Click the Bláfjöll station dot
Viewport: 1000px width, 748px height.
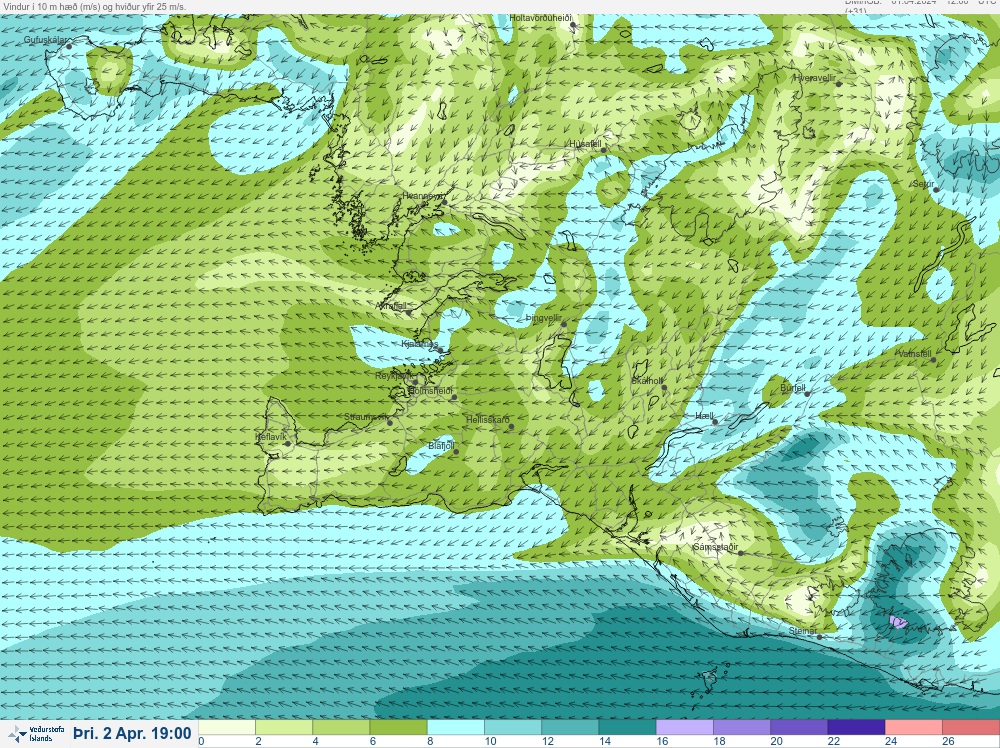456,452
